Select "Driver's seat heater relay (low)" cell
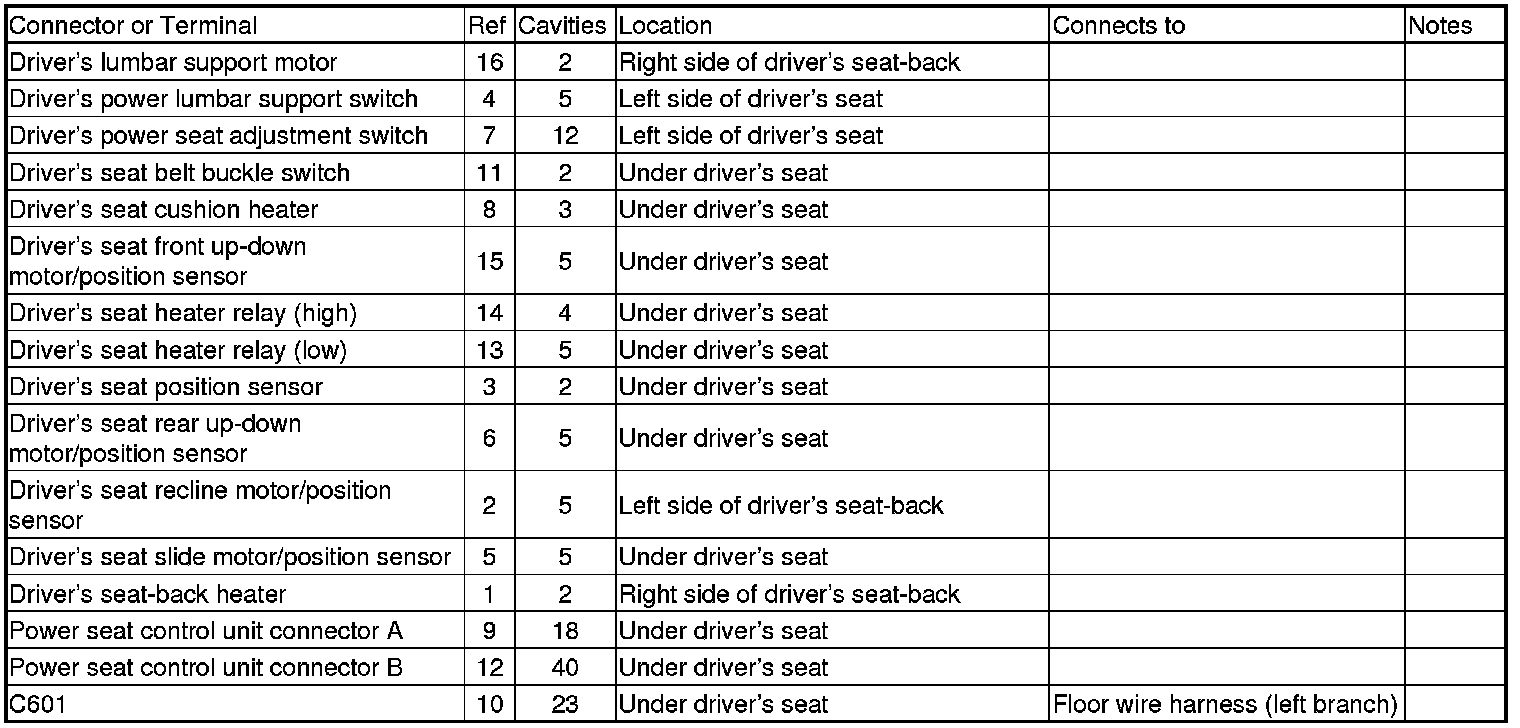1520x728 pixels. [x=179, y=350]
